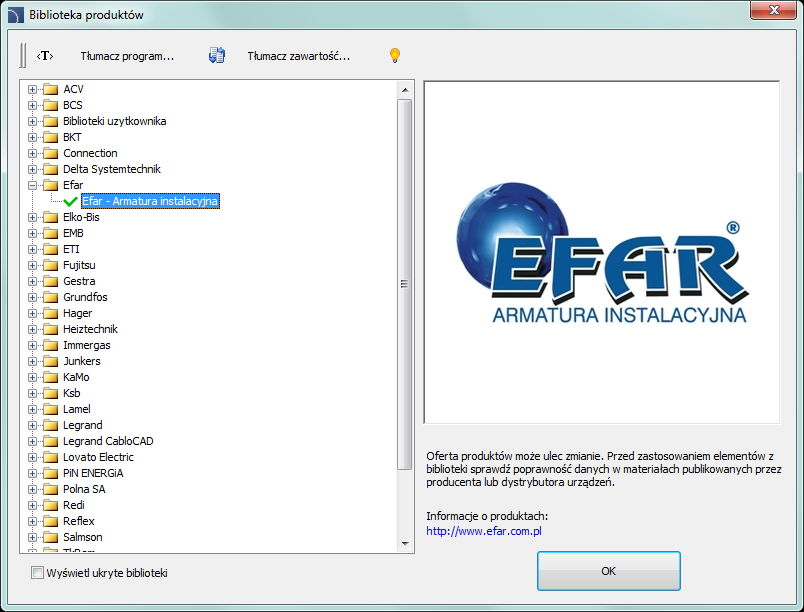Viewport: 804px width, 612px height.
Task: Click the Polna SA folder icon
Action: (x=50, y=489)
